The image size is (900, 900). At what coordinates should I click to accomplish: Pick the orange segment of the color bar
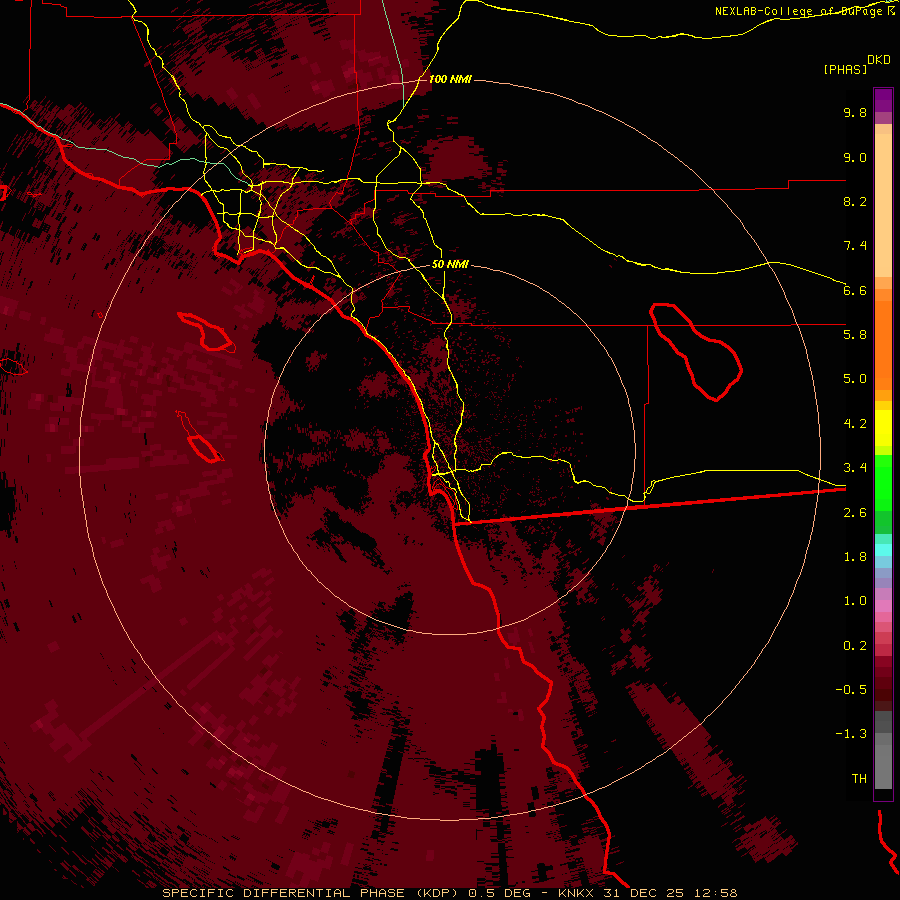(883, 345)
